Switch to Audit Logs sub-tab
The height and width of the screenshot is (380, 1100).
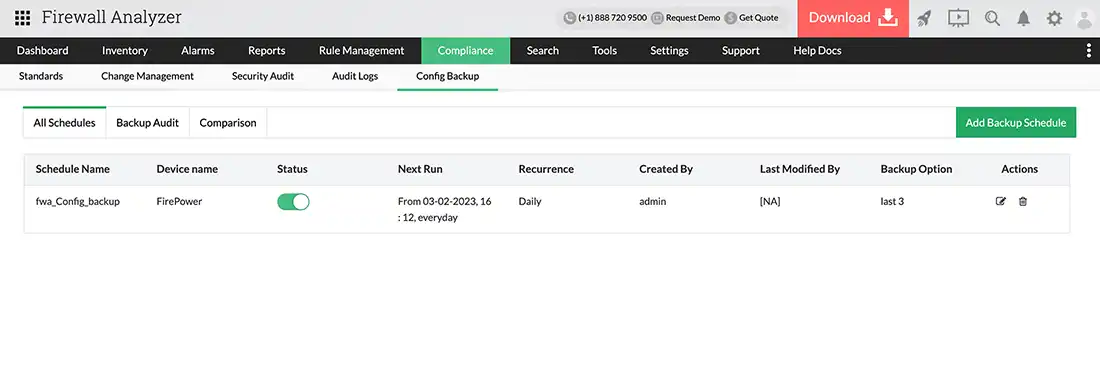click(x=355, y=76)
